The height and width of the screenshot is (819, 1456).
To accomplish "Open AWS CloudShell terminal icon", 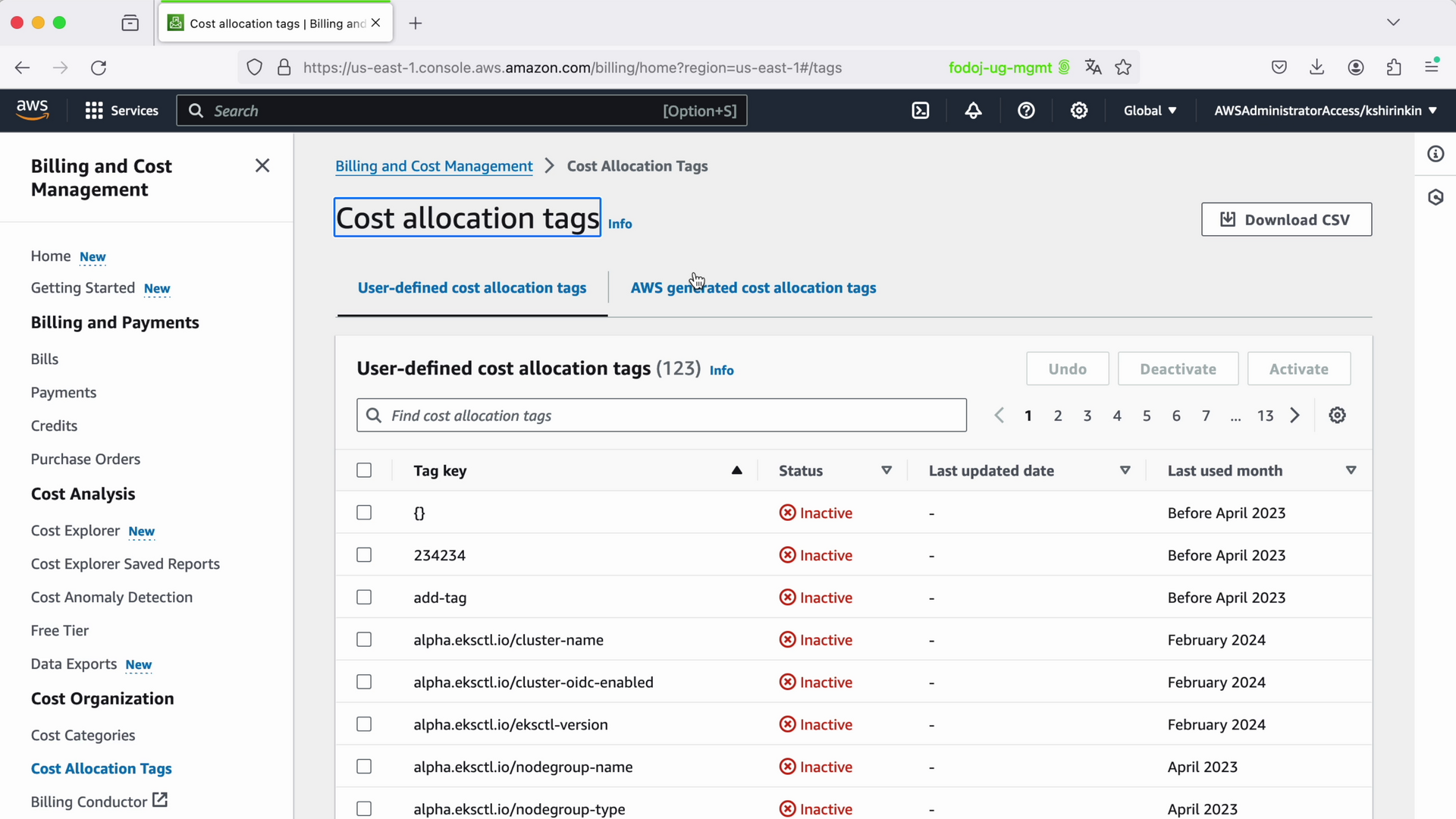I will 920,111.
